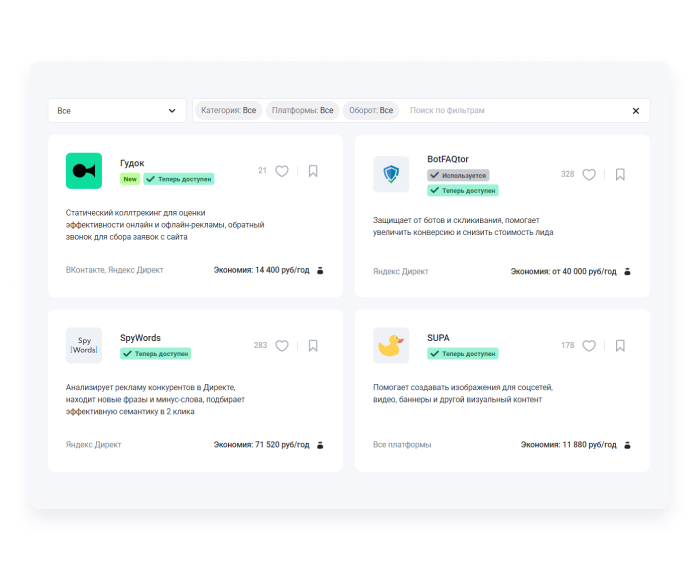Open the Оборот: Все filter chip

371,110
